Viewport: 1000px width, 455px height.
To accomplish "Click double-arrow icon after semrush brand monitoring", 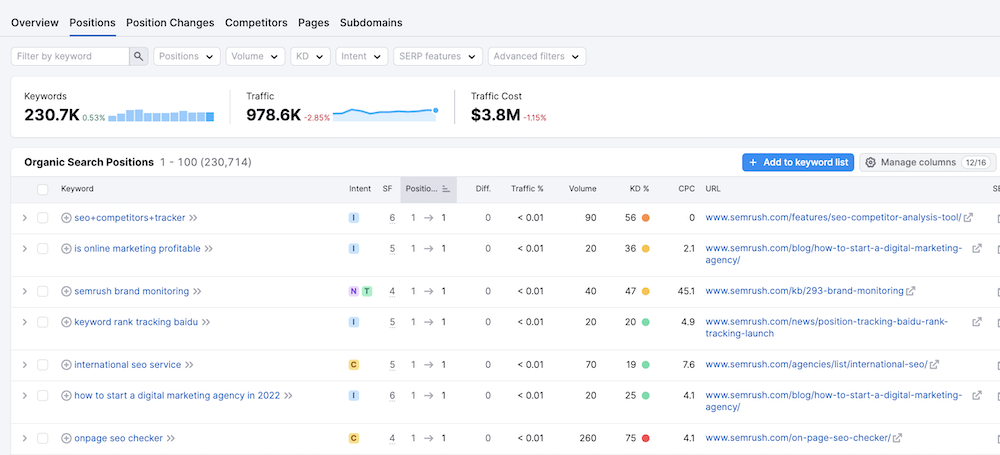I will (x=197, y=291).
